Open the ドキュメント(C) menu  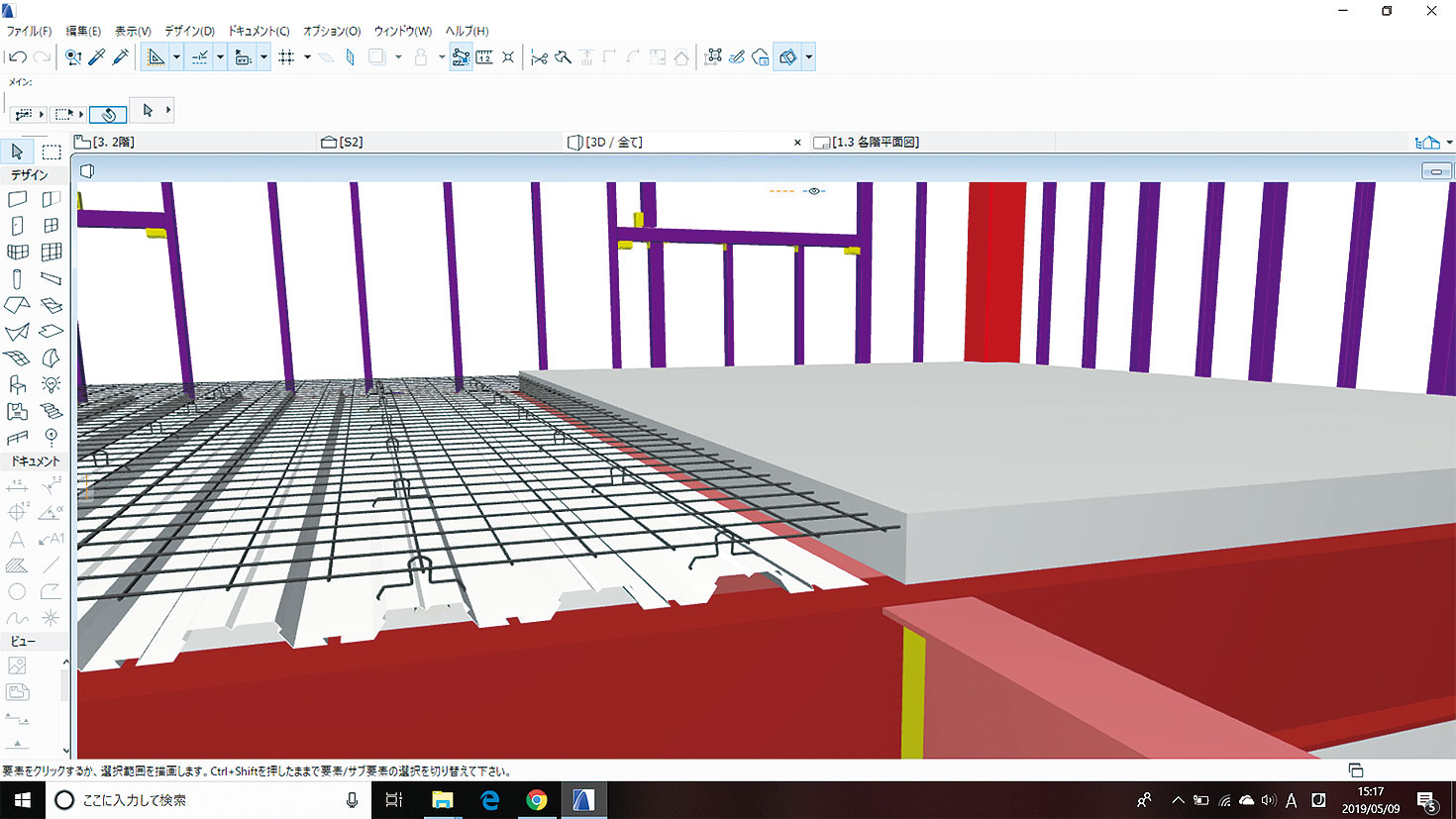pos(259,31)
